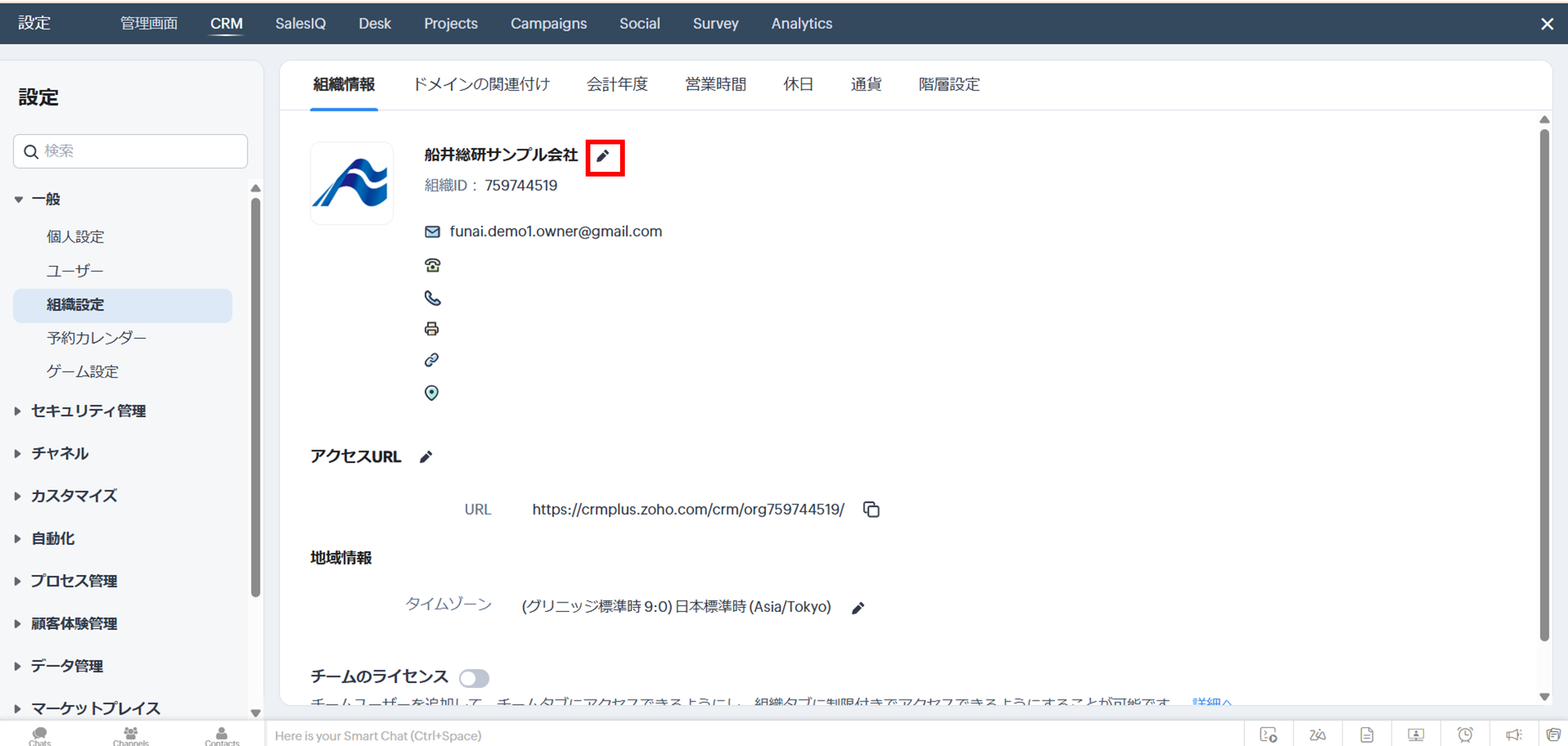Click the alarm clock icon in the bottom bar
Image resolution: width=1568 pixels, height=746 pixels.
1465,735
